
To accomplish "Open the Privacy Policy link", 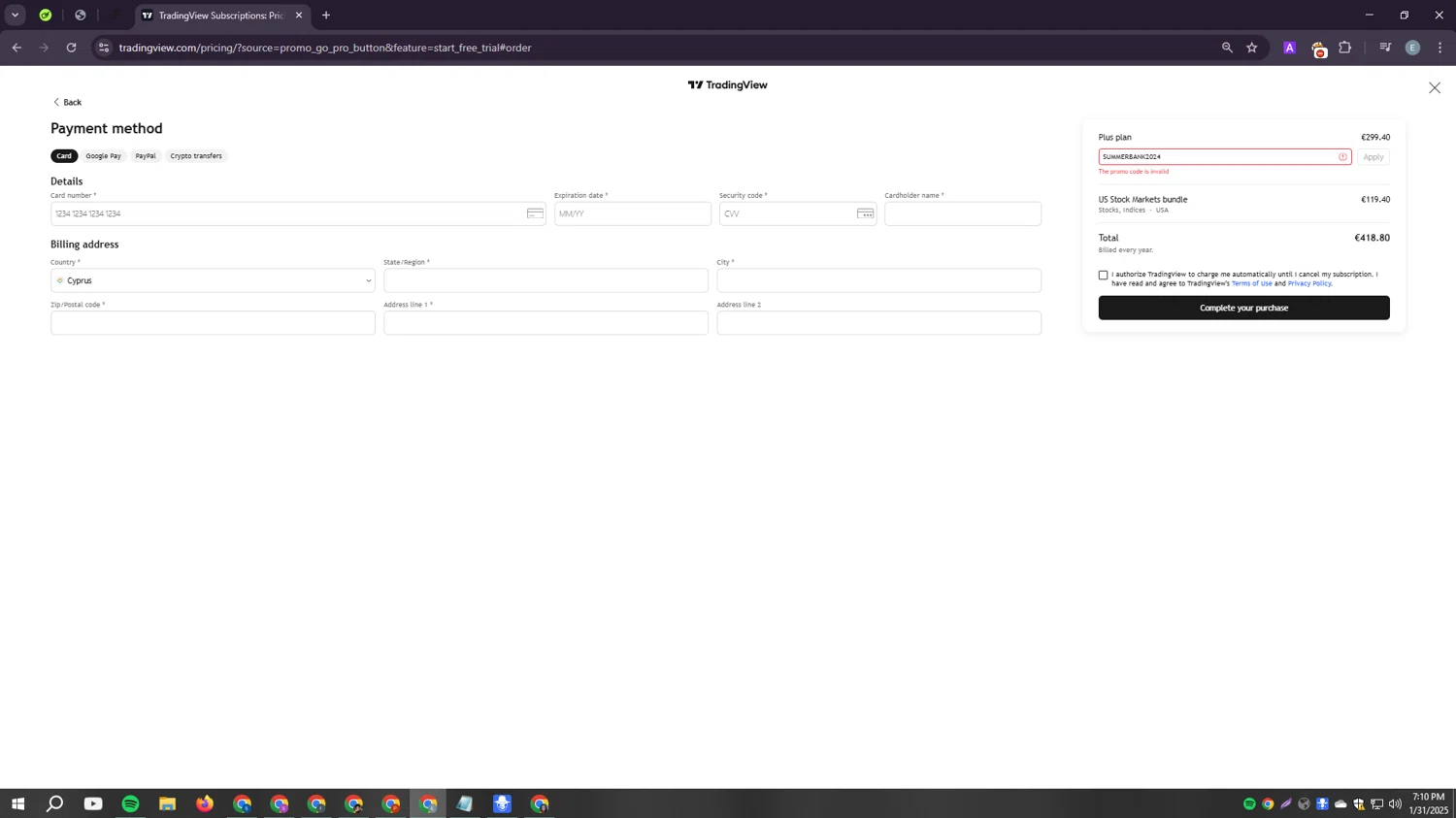I will (1308, 283).
